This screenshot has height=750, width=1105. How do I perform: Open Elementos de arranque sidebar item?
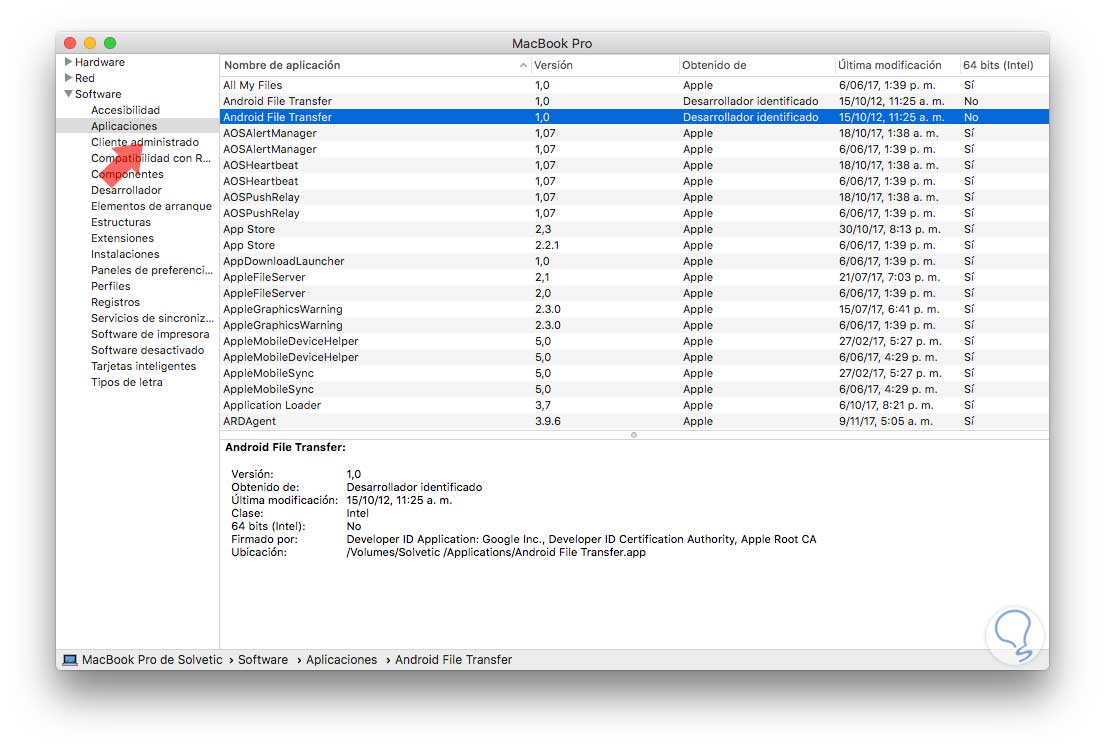tap(151, 206)
